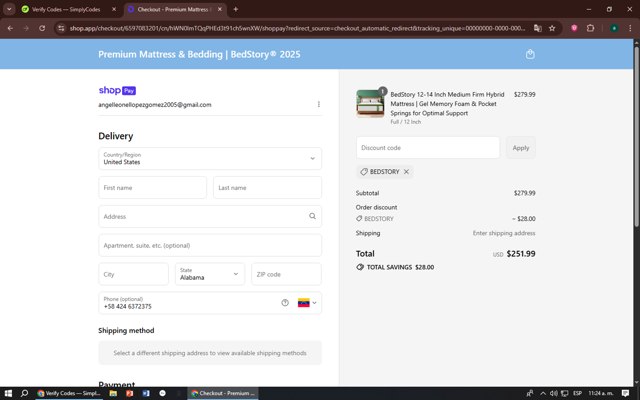This screenshot has width=640, height=400.
Task: Show hidden system tray icons
Action: pos(543,393)
